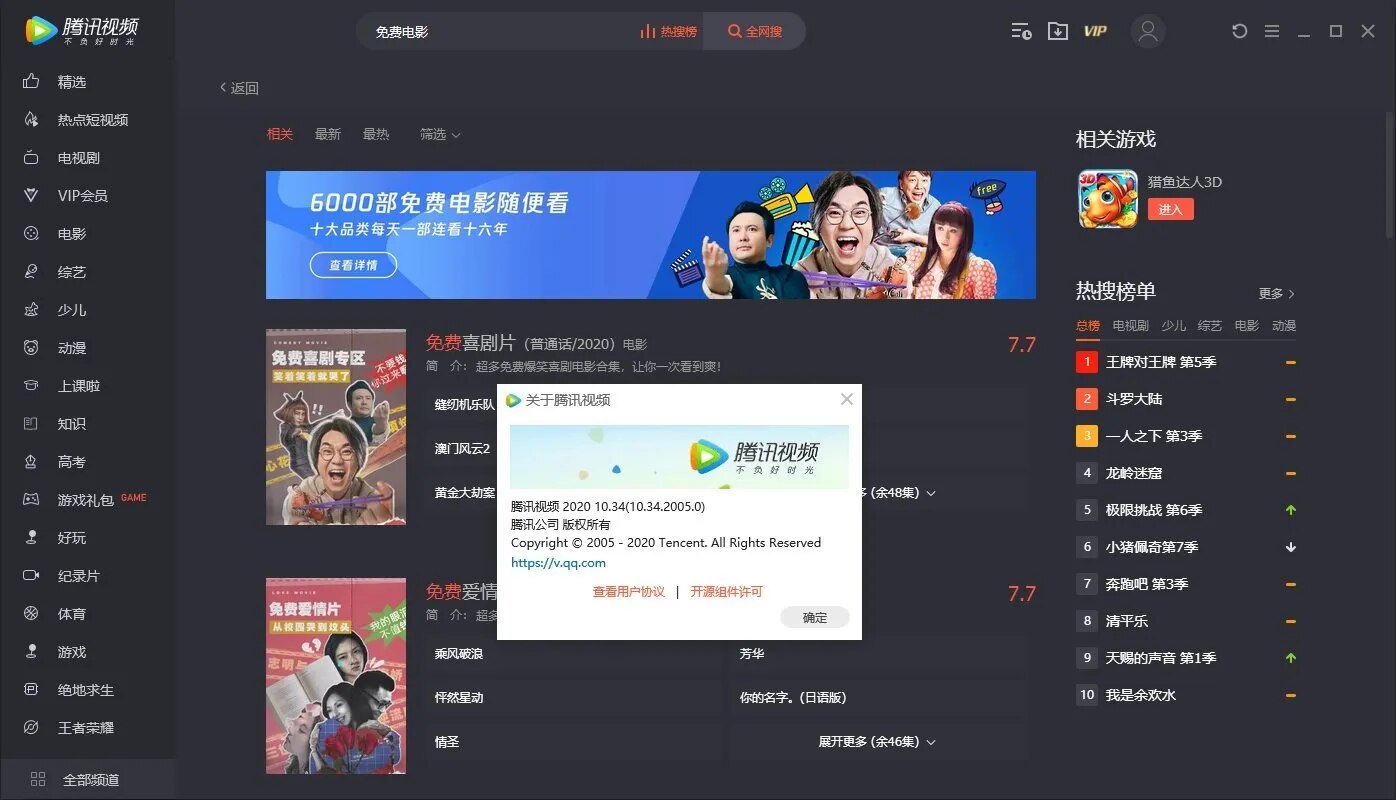1396x800 pixels.
Task: Open the 免费爱情片 poster thumbnail
Action: (x=336, y=676)
